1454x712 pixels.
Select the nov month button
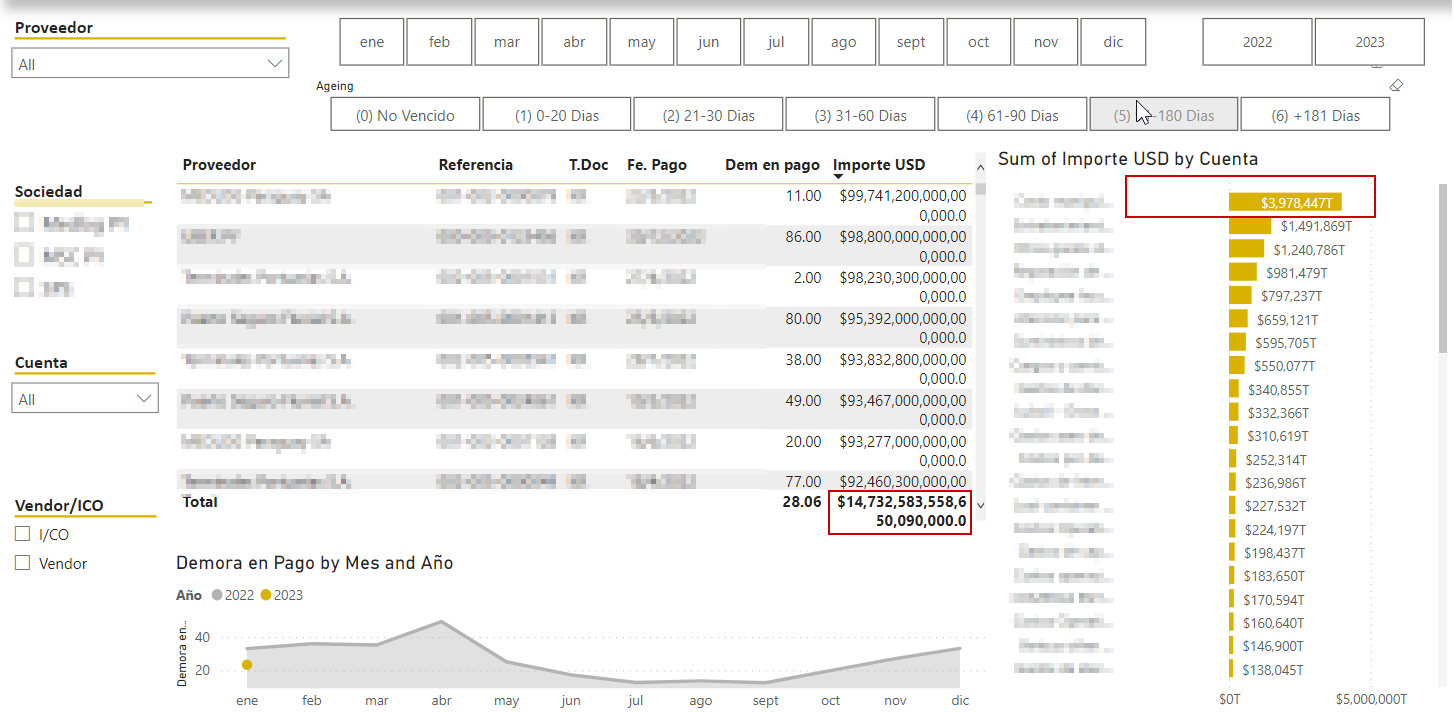[1046, 42]
